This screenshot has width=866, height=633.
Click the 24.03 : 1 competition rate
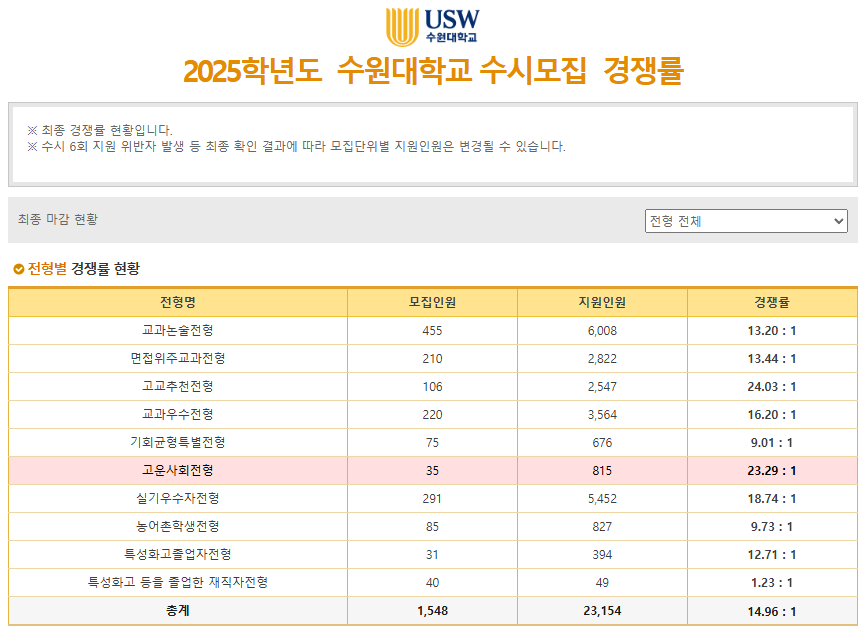(772, 387)
